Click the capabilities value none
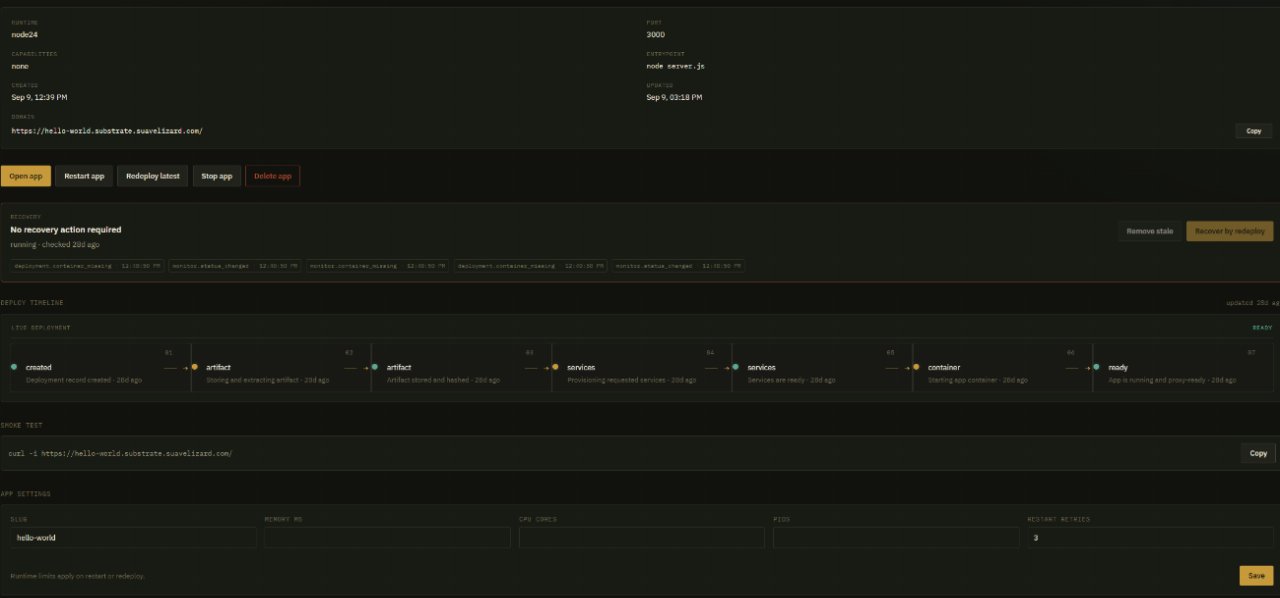The height and width of the screenshot is (598, 1280). click(20, 66)
